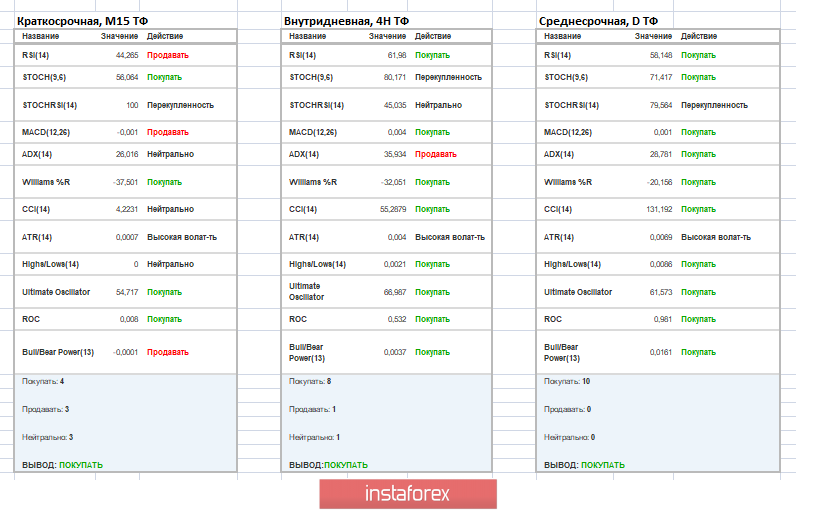This screenshot has width=816, height=510.
Task: Click 'Нейтрально: 3' summary in M15 table
Action: (x=47, y=438)
